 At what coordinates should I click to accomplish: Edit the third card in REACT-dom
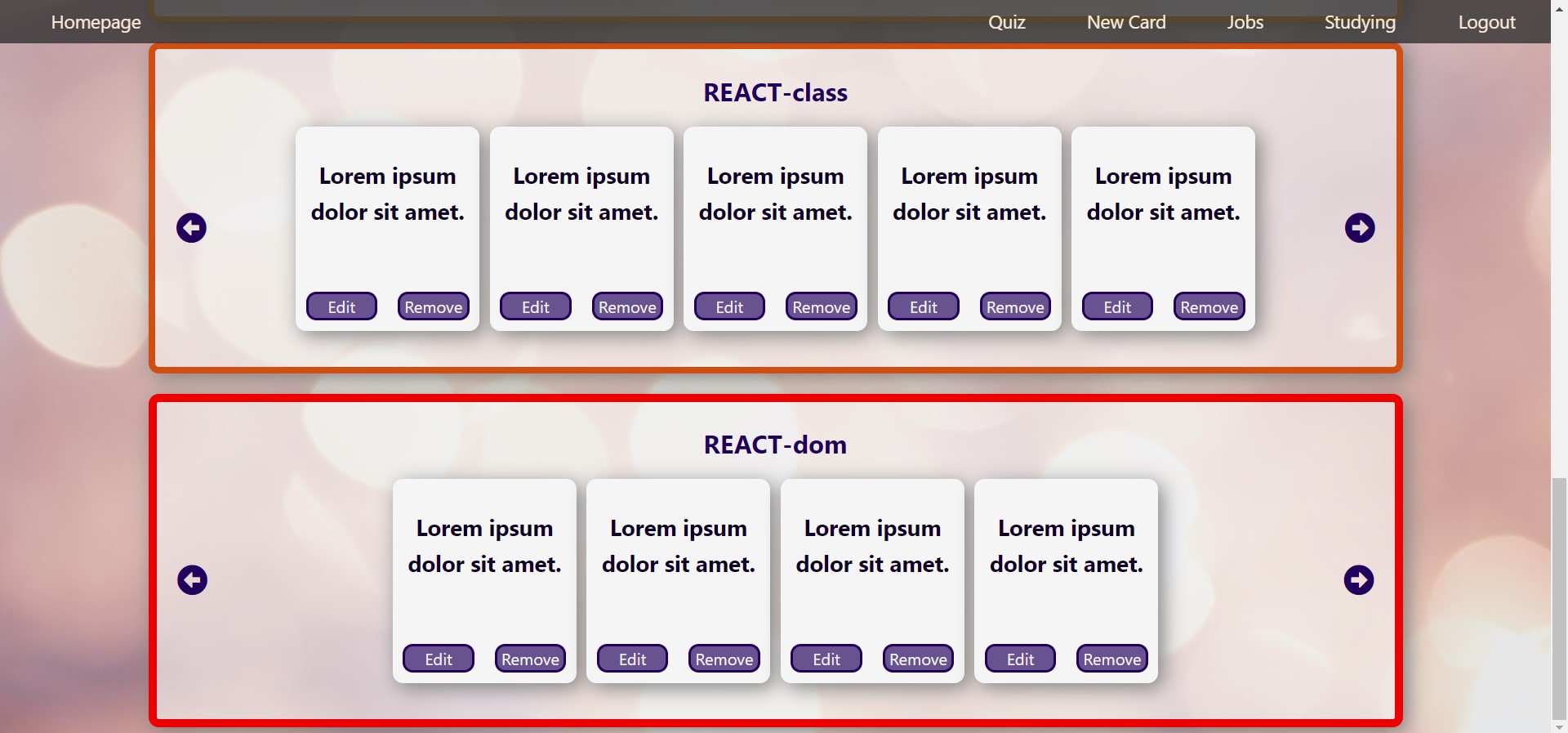click(x=826, y=659)
